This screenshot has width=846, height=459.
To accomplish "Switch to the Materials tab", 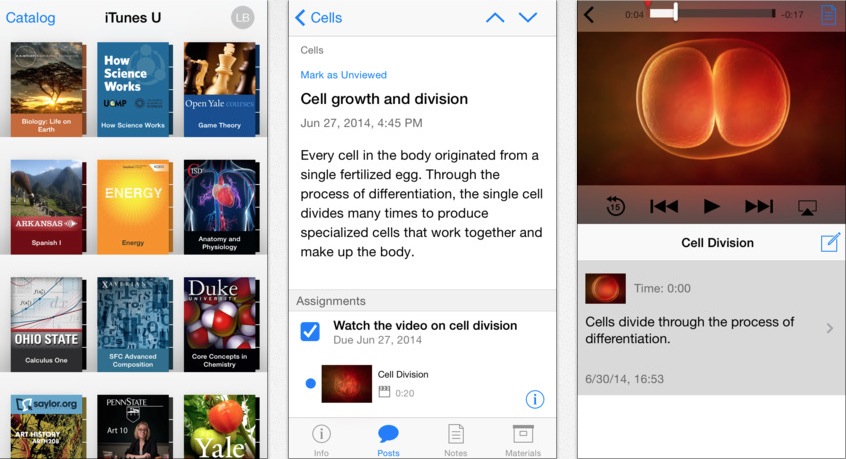I will point(523,440).
